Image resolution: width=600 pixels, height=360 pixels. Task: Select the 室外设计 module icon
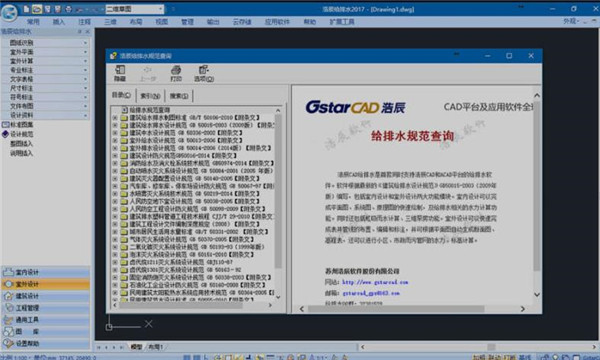(x=8, y=284)
